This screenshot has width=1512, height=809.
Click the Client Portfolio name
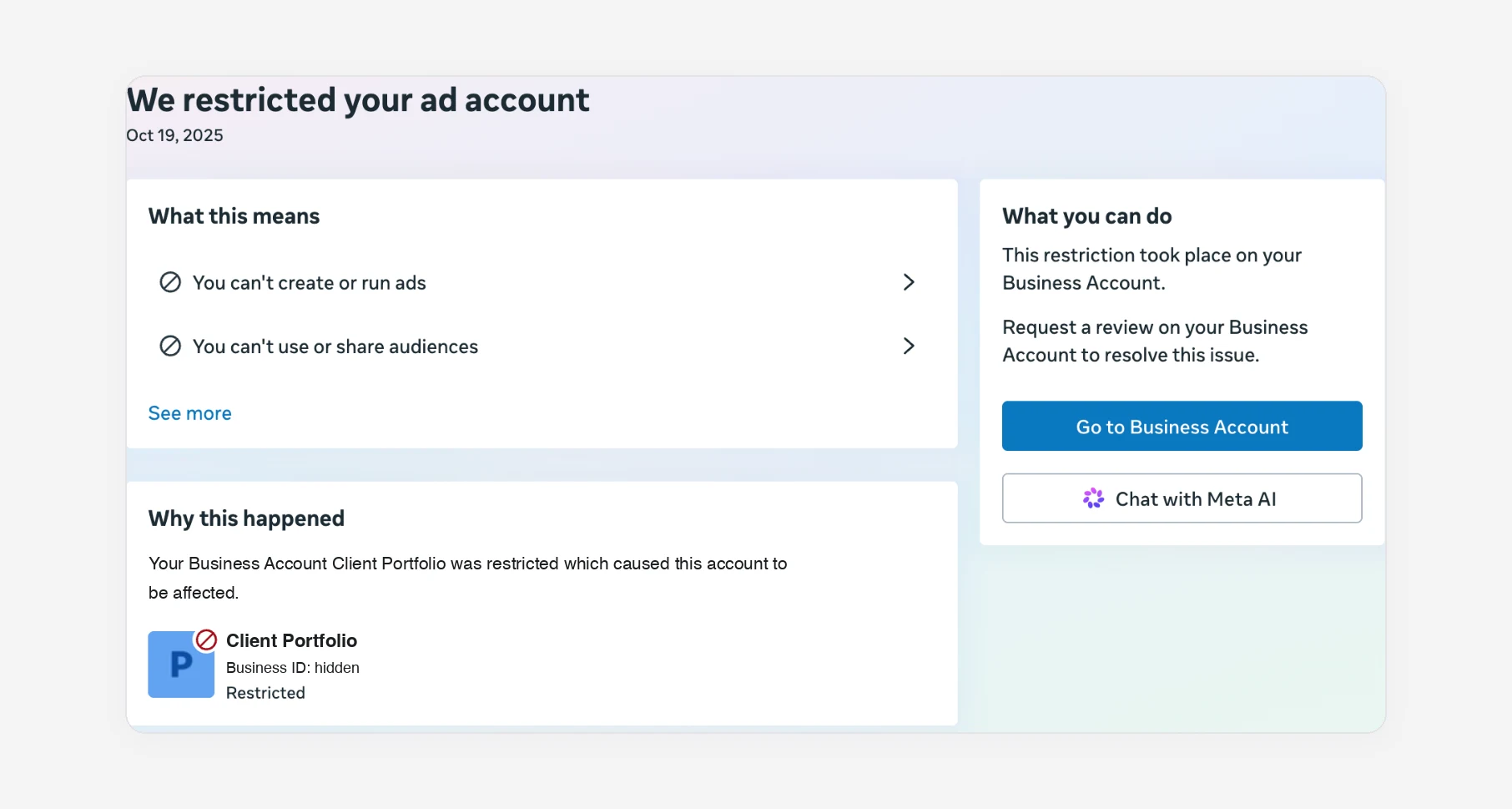pyautogui.click(x=291, y=640)
